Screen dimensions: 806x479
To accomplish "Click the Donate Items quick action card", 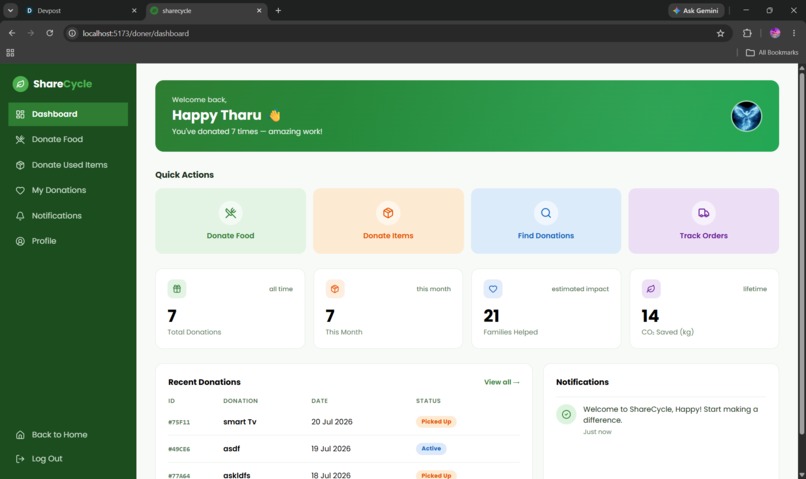I will click(388, 221).
